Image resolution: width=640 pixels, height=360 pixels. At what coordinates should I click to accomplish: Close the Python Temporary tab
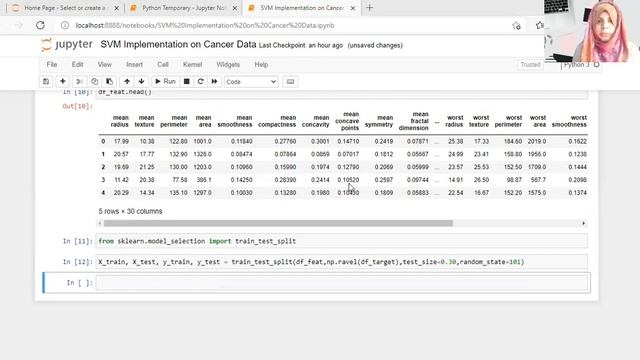pyautogui.click(x=235, y=8)
